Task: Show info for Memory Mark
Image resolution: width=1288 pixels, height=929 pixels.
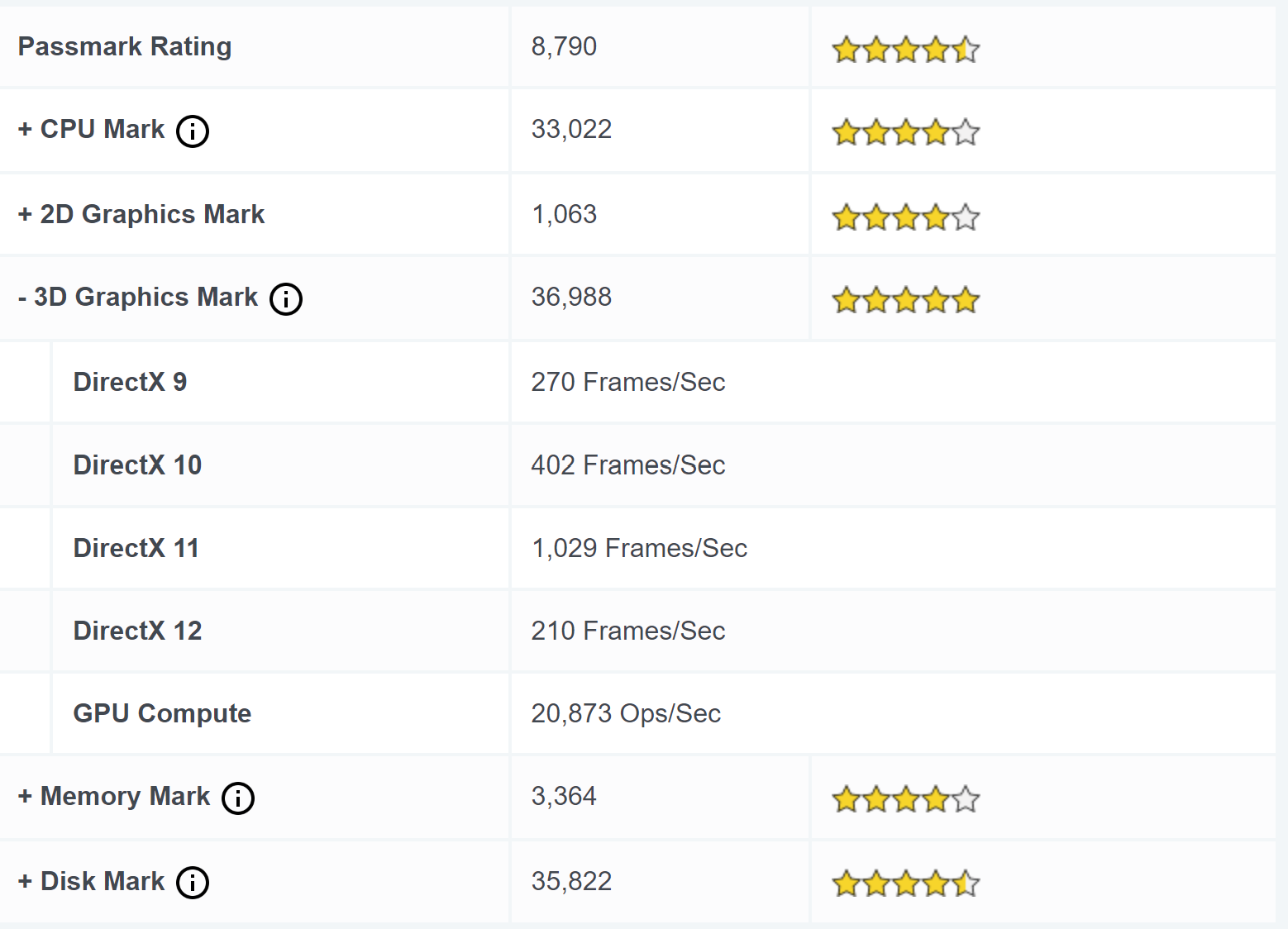Action: coord(238,798)
